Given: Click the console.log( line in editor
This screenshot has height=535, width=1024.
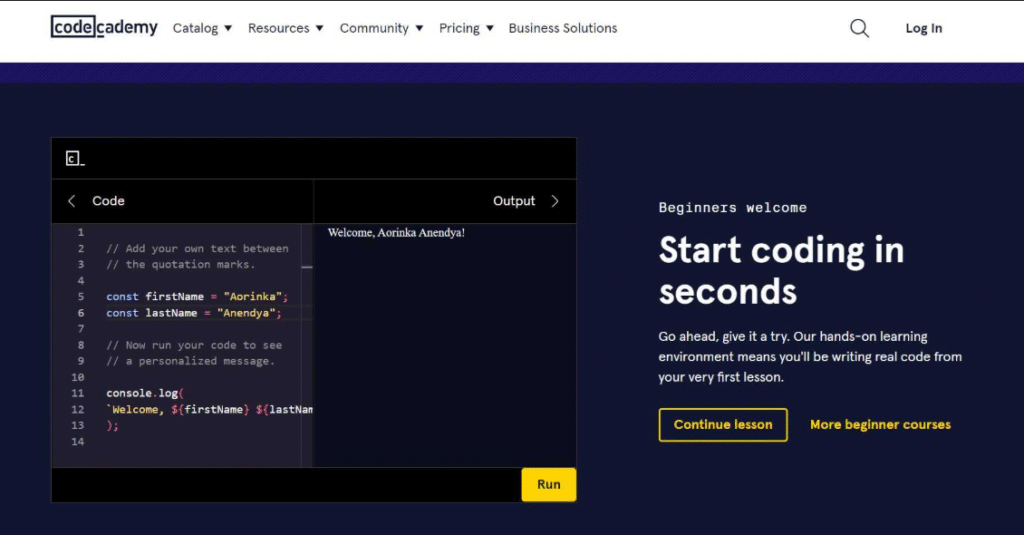Looking at the screenshot, I should tap(145, 393).
